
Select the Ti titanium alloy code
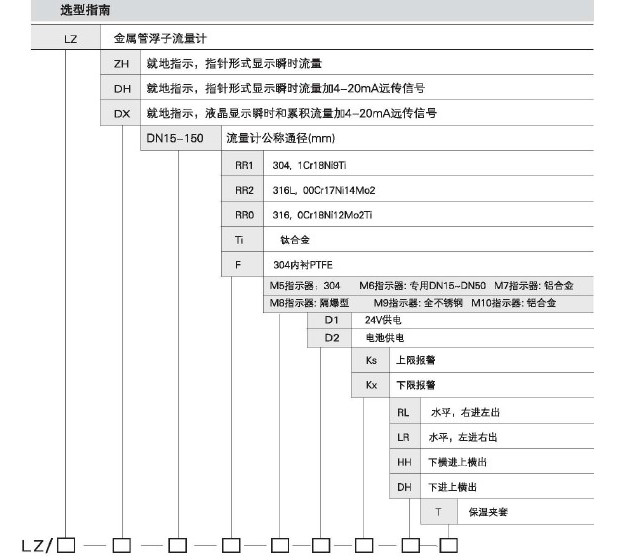coord(240,241)
